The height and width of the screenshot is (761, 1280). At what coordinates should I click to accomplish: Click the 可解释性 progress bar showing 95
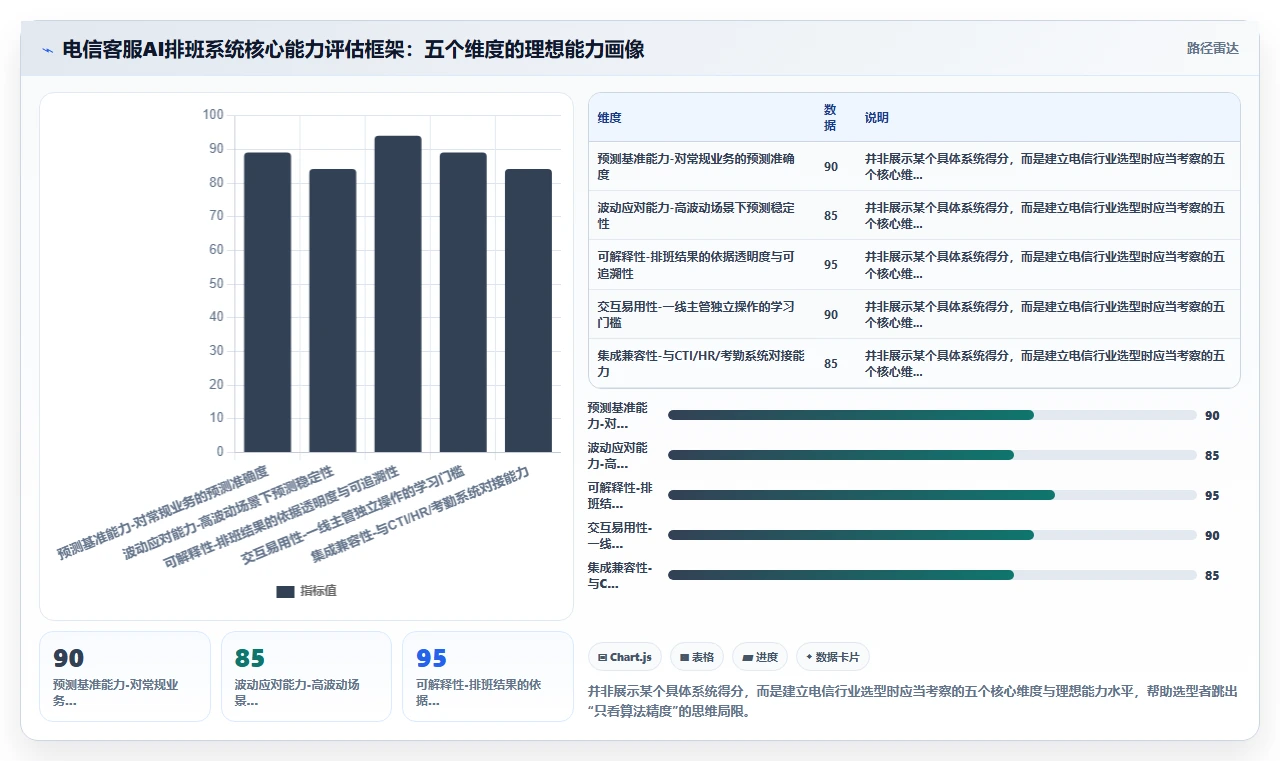click(x=932, y=495)
